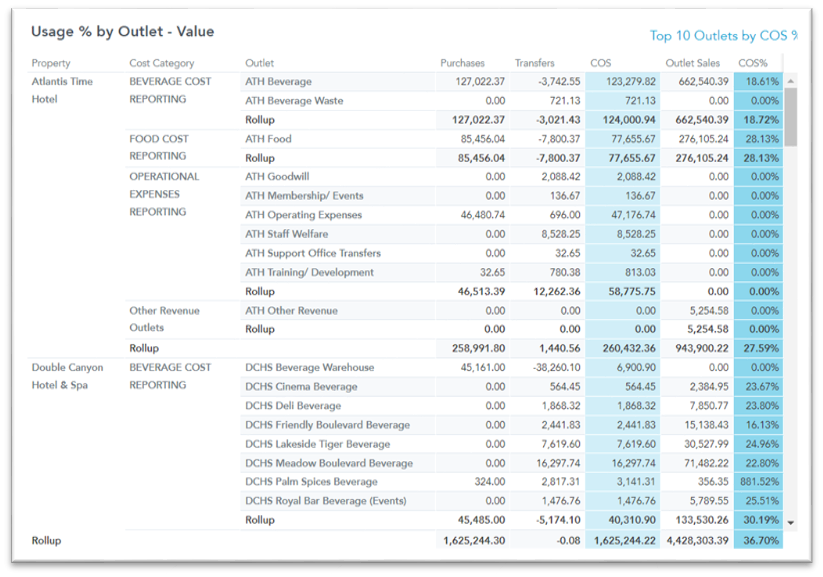Select the Double Canyon Hotel & Spa property cell
This screenshot has width=823, height=577.
click(x=67, y=376)
